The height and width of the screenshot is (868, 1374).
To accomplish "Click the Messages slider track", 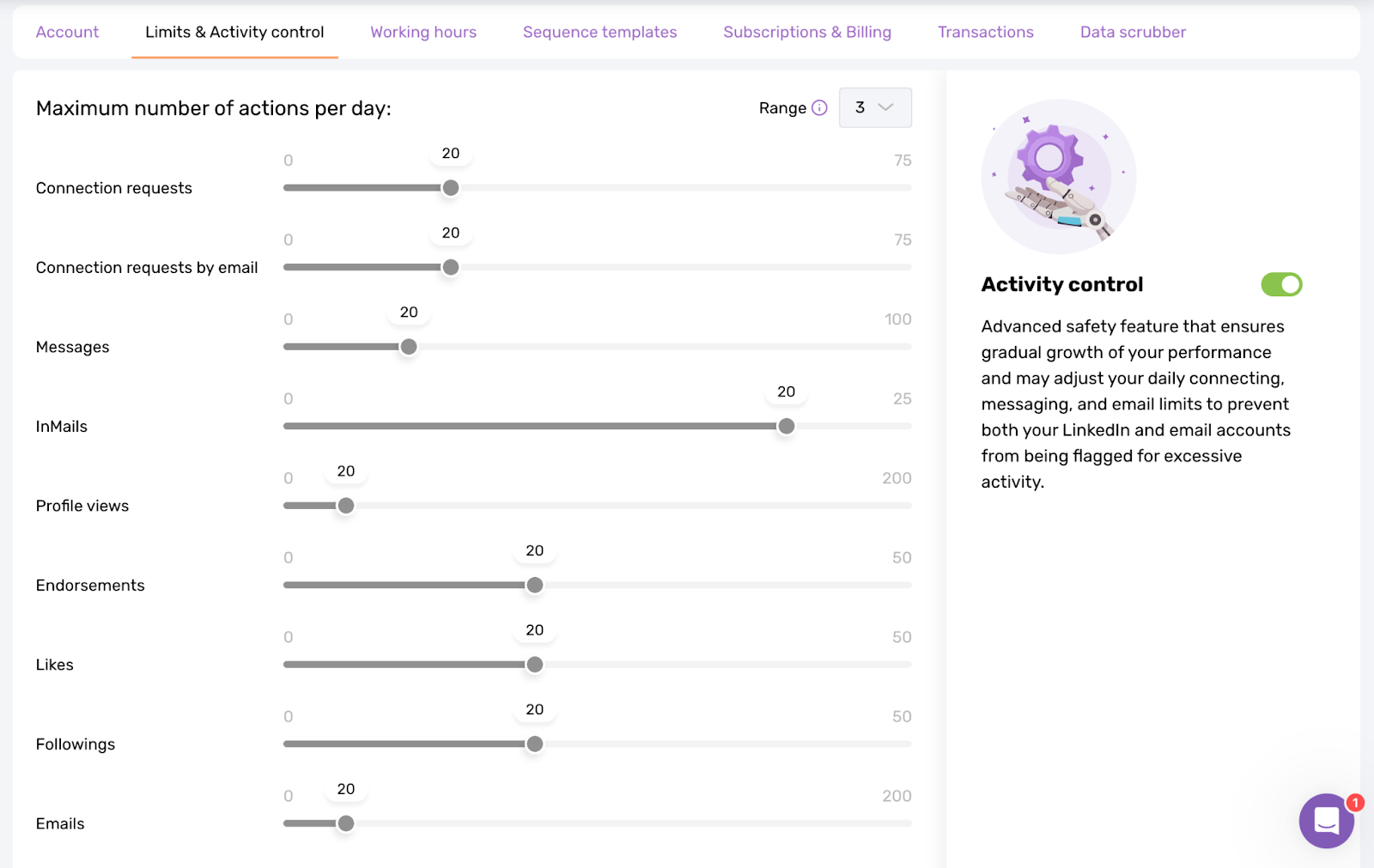I will pos(601,347).
